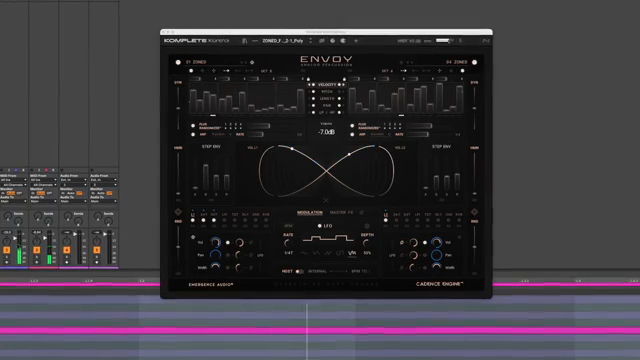Click the left lock icon above VELOCITY
This screenshot has width=640, height=360.
coord(308,79)
